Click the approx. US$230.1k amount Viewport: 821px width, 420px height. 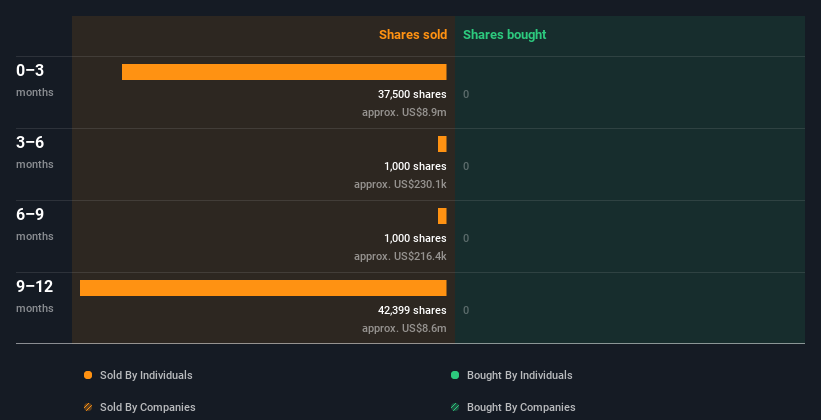click(x=400, y=184)
